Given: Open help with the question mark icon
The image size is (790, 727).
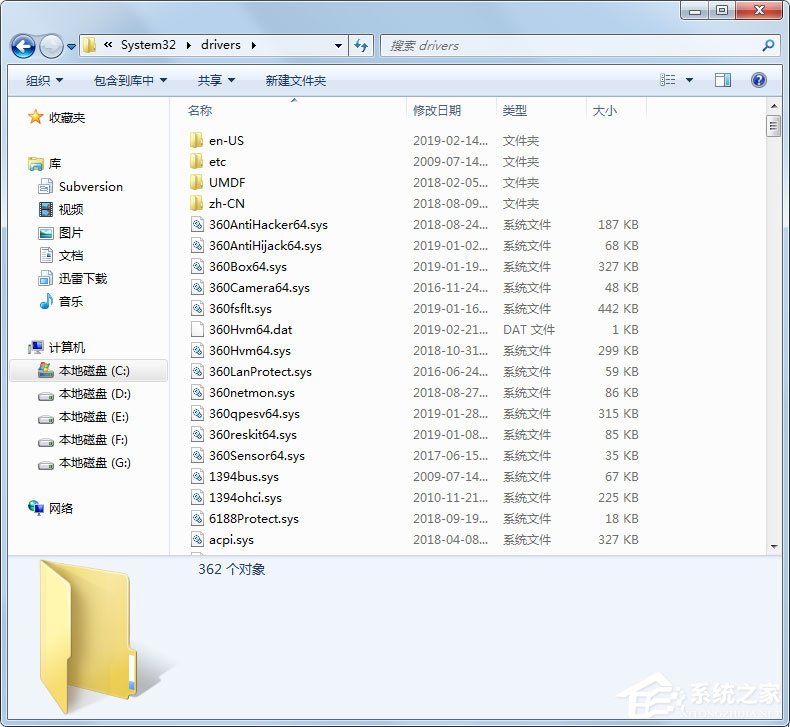Looking at the screenshot, I should [x=758, y=80].
